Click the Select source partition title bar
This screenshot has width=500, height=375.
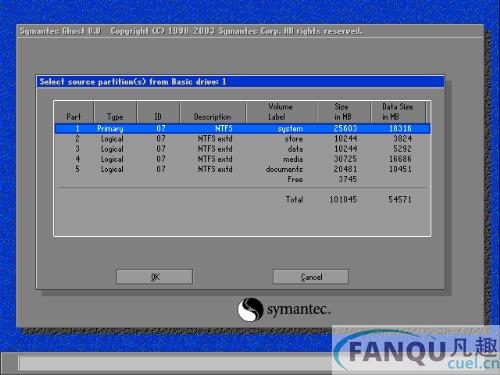[240, 82]
